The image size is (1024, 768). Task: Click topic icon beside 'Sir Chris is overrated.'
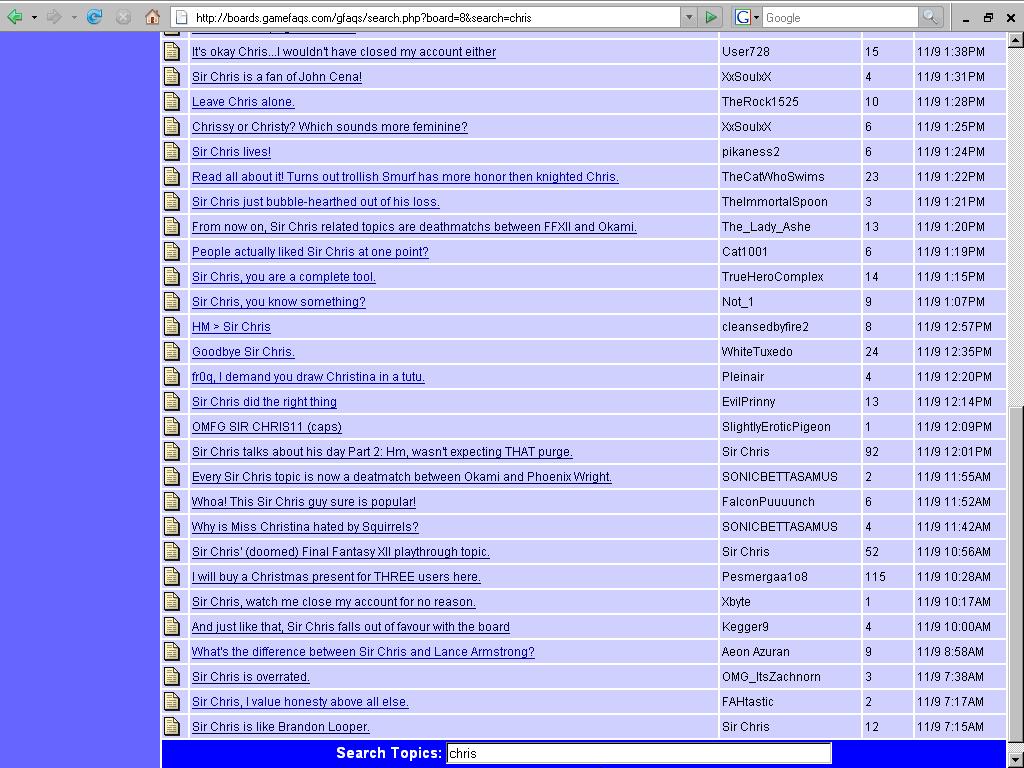[x=172, y=677]
